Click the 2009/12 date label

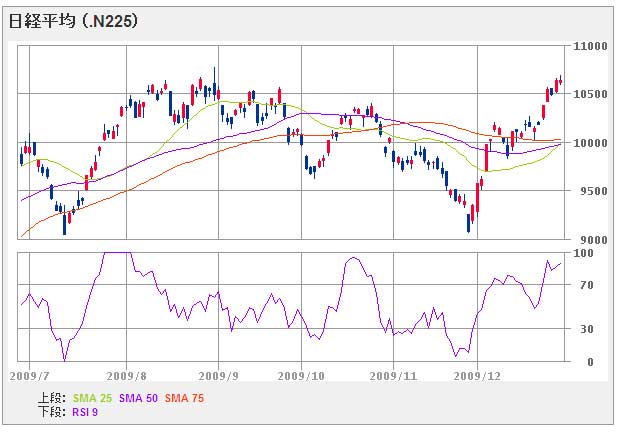[x=477, y=376]
